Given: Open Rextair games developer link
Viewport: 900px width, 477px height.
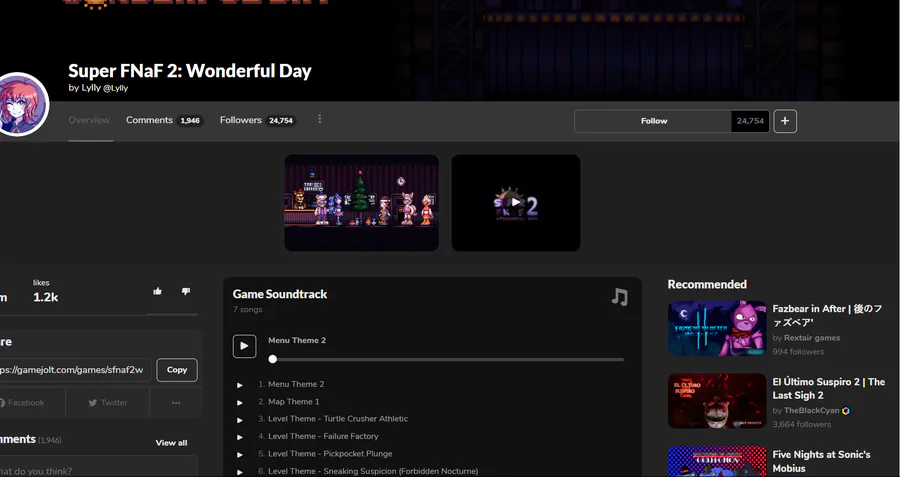Looking at the screenshot, I should point(812,338).
